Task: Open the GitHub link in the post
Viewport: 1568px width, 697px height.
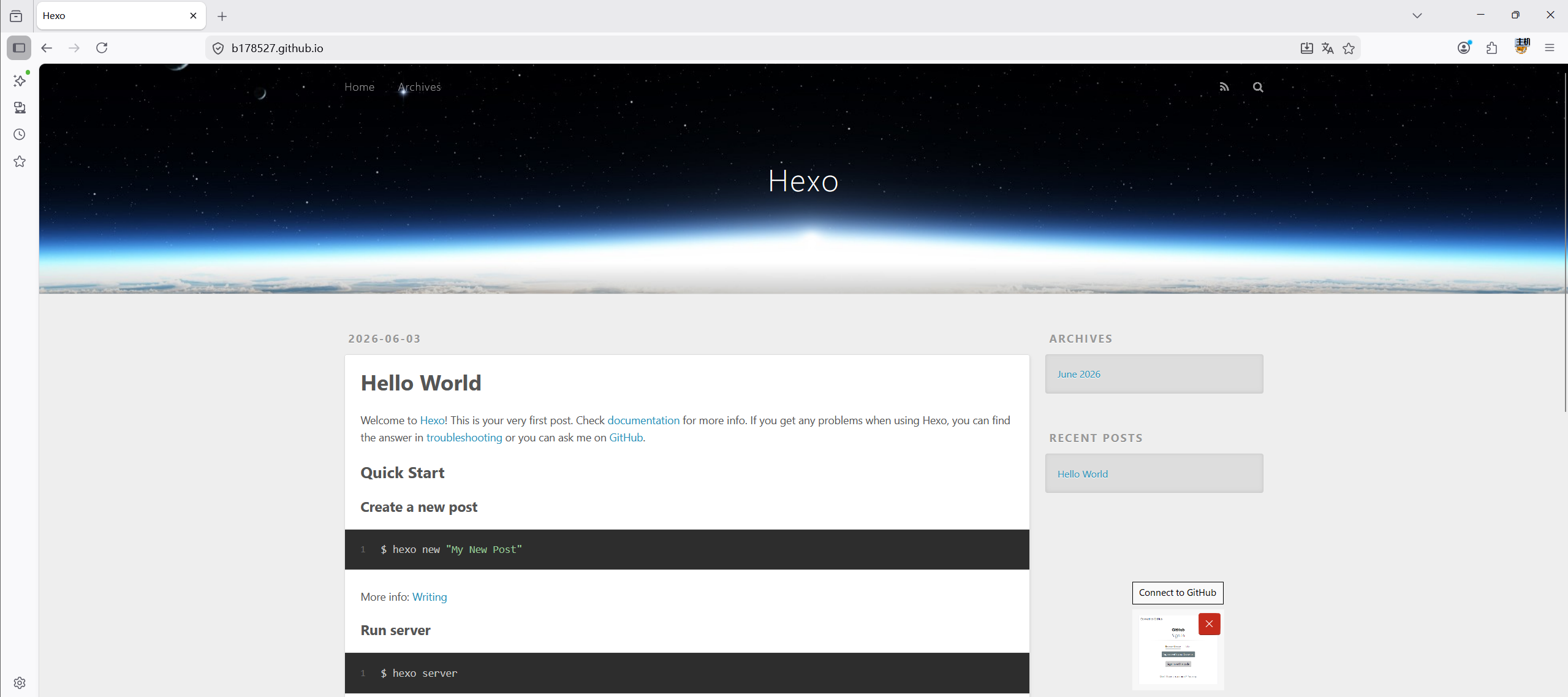Action: tap(626, 438)
